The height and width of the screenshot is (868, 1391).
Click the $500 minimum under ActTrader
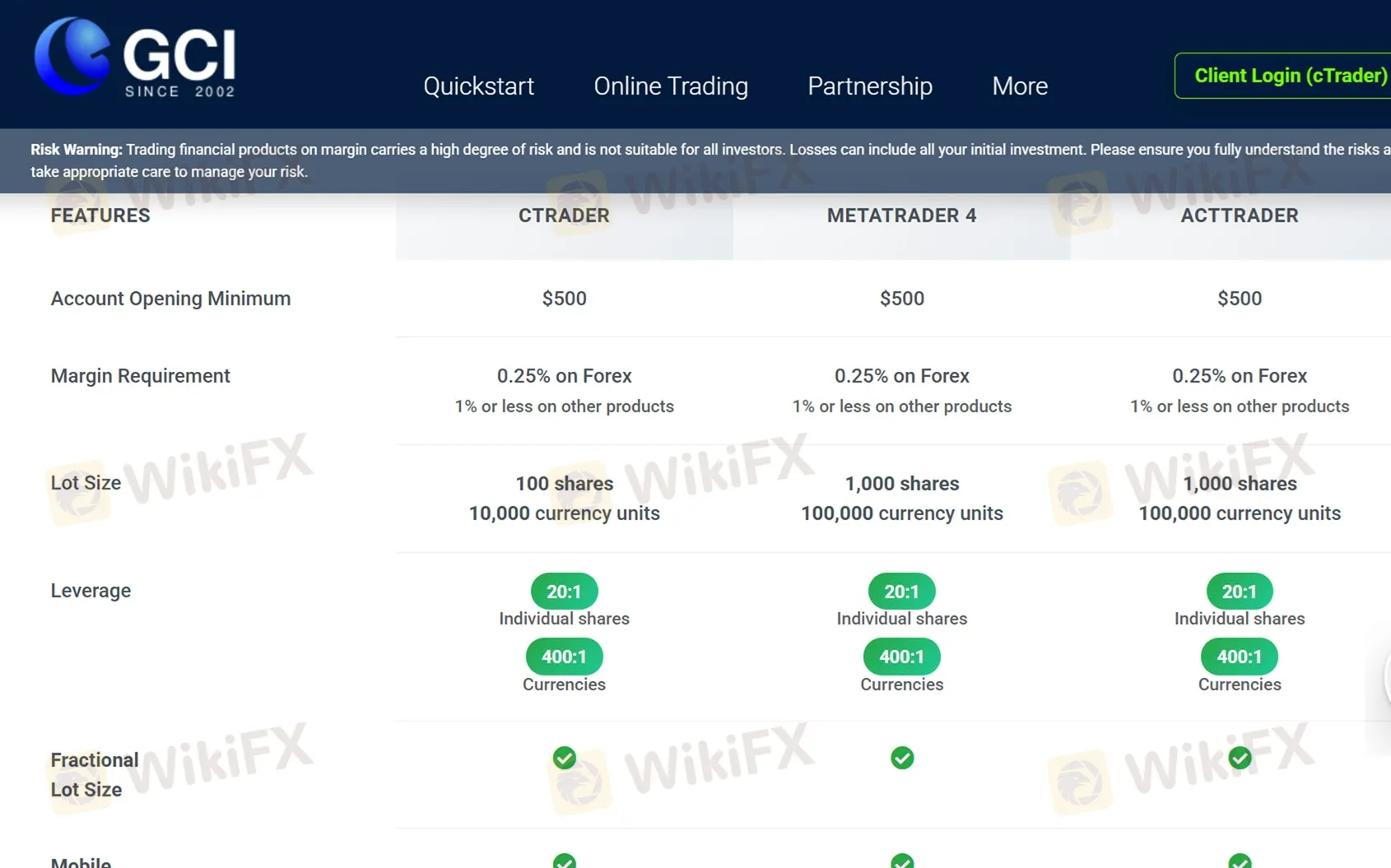click(x=1240, y=299)
